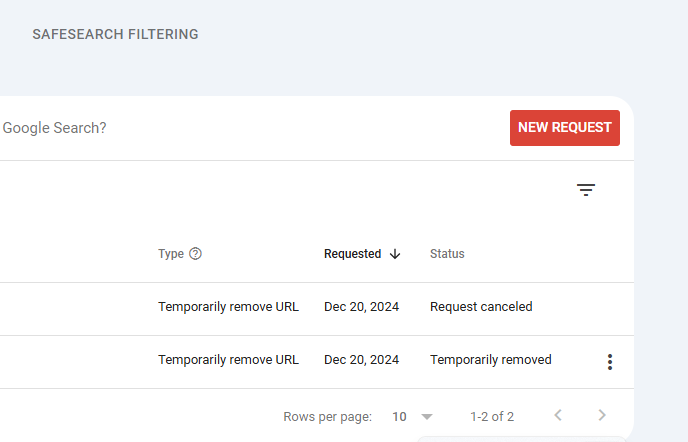Click the first row's Dec 20, 2024 date
Viewport: 688px width, 442px height.
(x=361, y=307)
